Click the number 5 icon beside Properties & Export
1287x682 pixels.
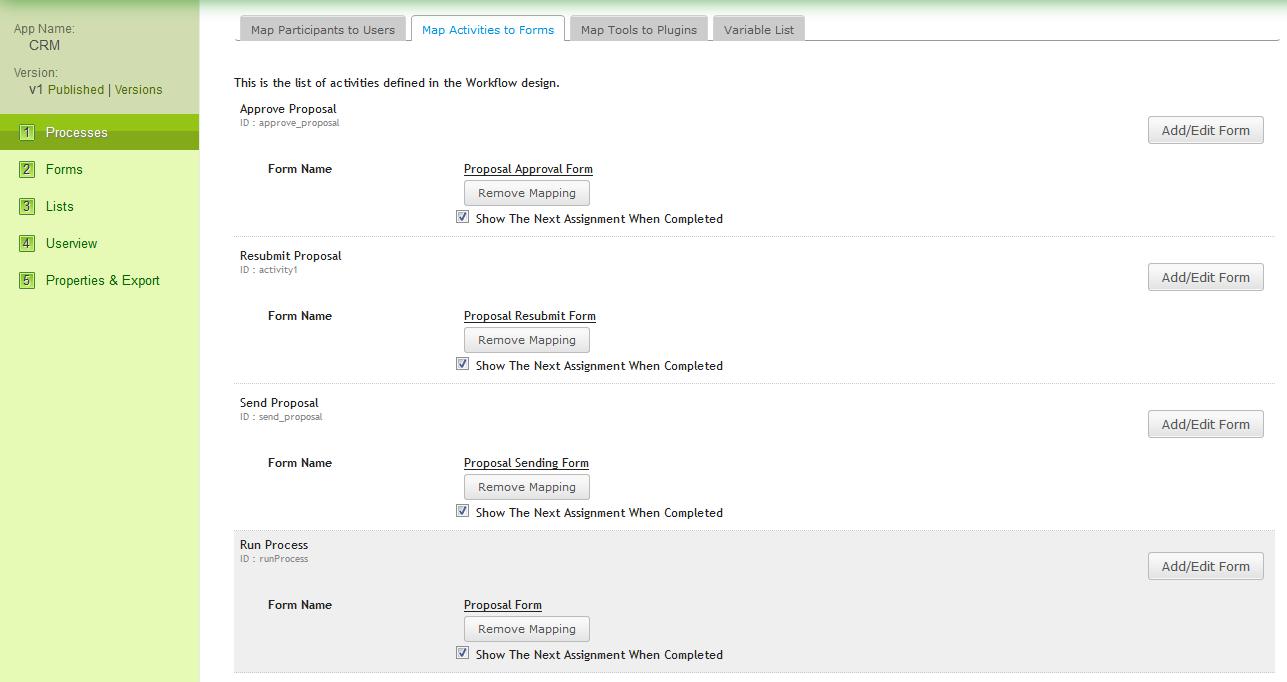pyautogui.click(x=27, y=280)
